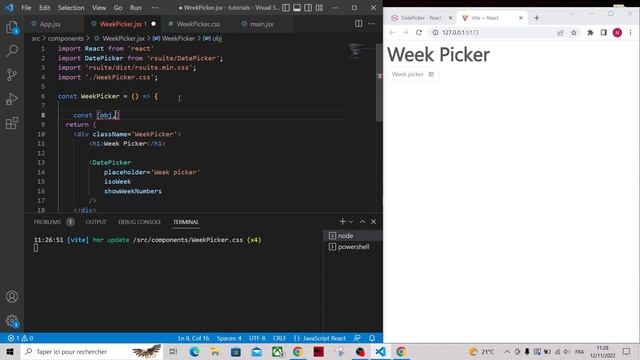Reload the Chrome page
Viewport: 640px width, 360px height.
click(x=419, y=32)
